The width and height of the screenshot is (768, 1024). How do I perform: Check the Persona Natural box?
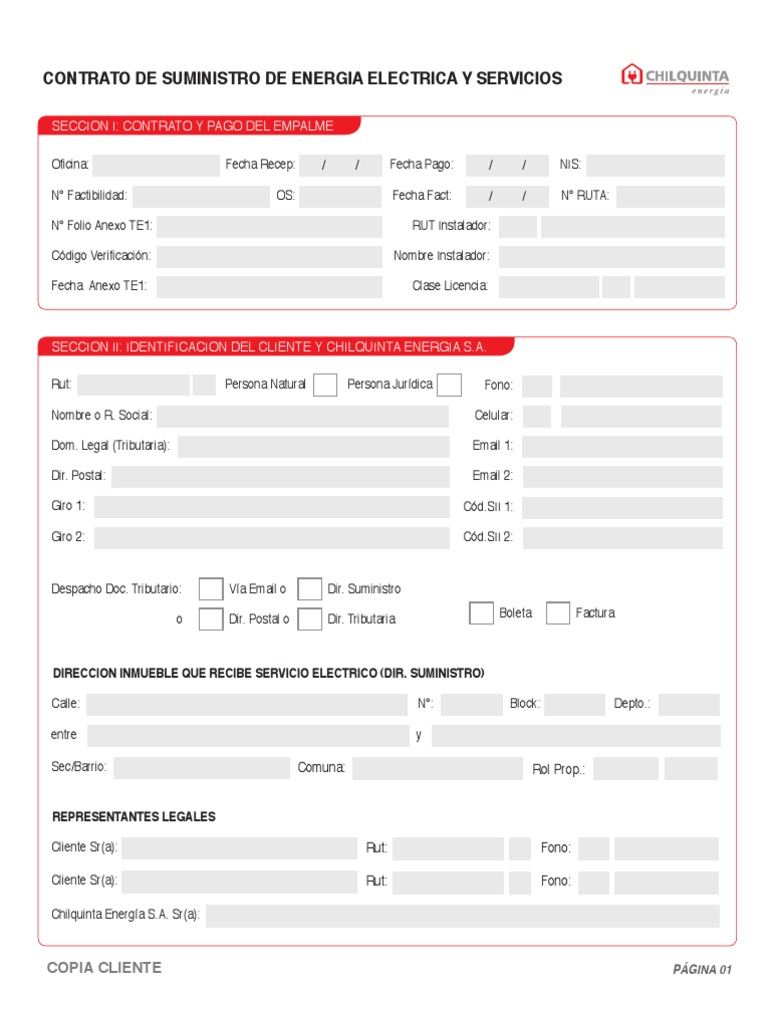pos(325,385)
